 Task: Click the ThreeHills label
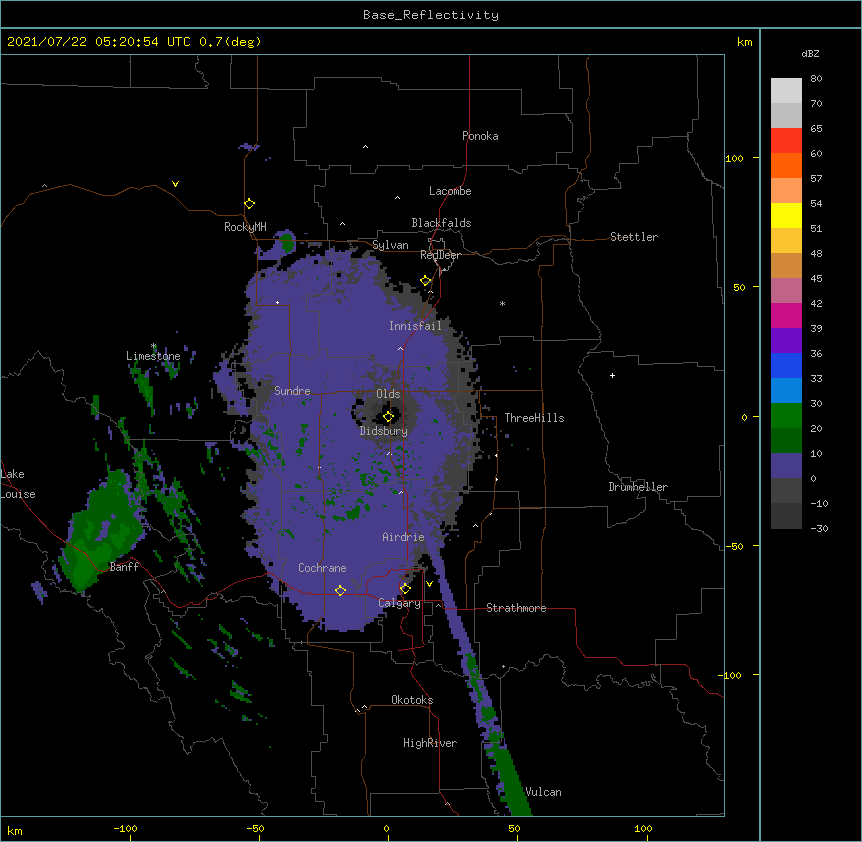534,418
